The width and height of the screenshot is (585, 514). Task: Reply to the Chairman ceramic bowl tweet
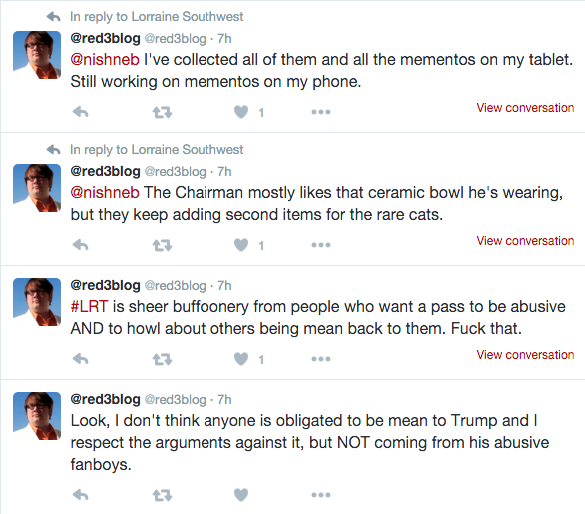coord(81,245)
